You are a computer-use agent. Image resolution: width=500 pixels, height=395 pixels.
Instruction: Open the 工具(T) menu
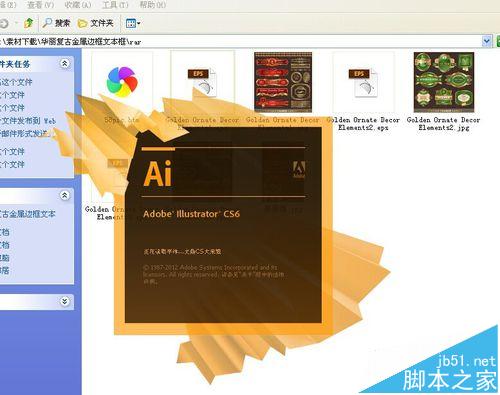pos(115,5)
